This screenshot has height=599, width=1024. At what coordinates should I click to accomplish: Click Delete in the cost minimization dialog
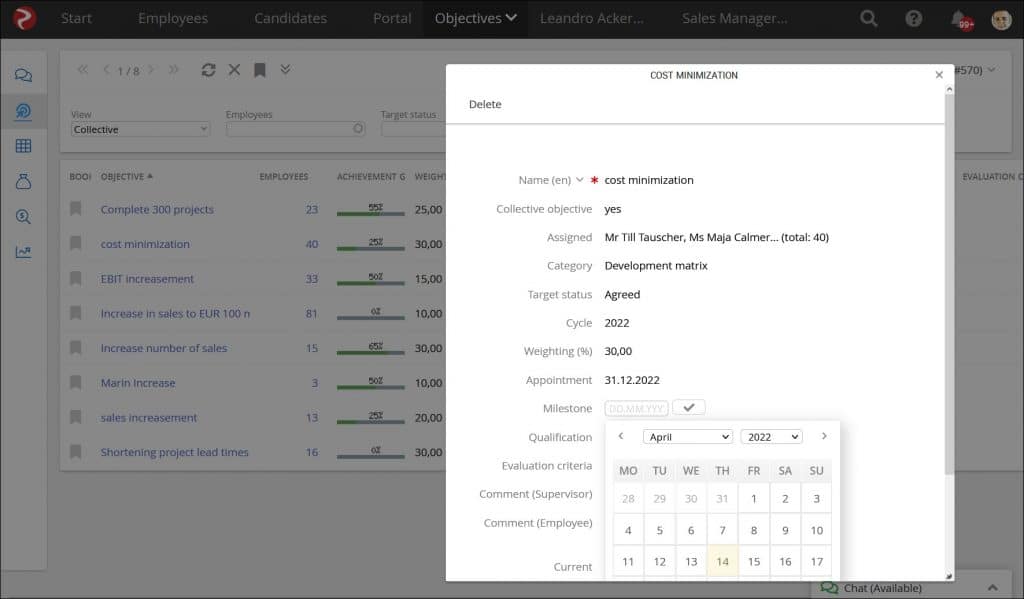[485, 105]
